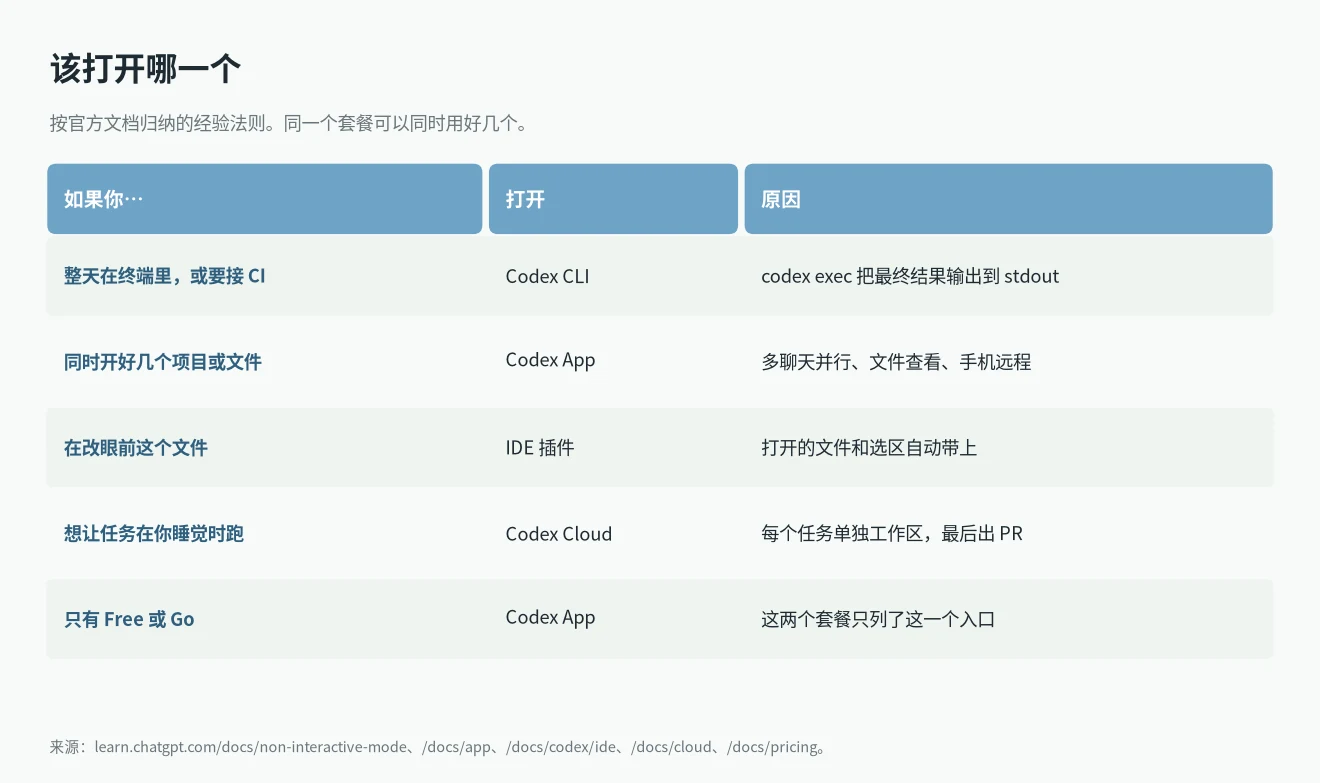Click the cell 打开的文件和选区自动带上
The width and height of the screenshot is (1320, 783).
[869, 448]
